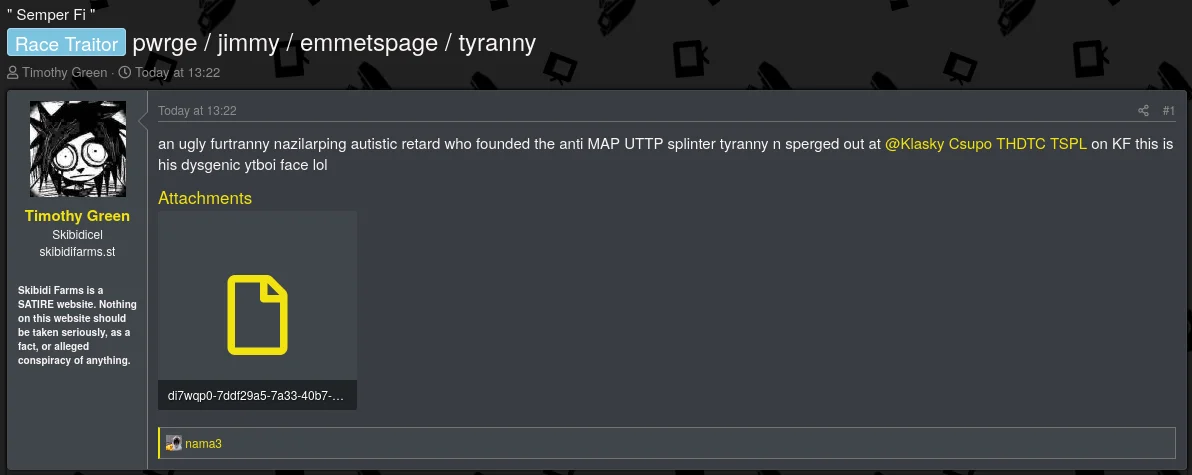Click the empty area of the reactions bar
The image size is (1192, 475).
700,443
